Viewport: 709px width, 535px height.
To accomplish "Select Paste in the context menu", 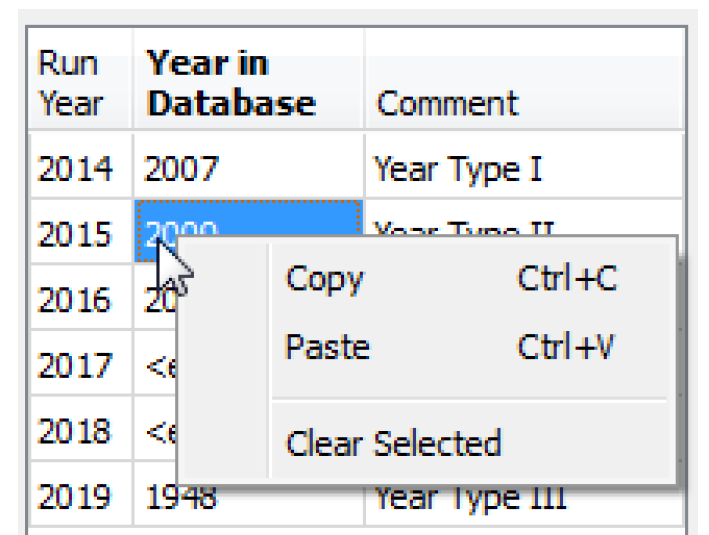I will pos(327,347).
